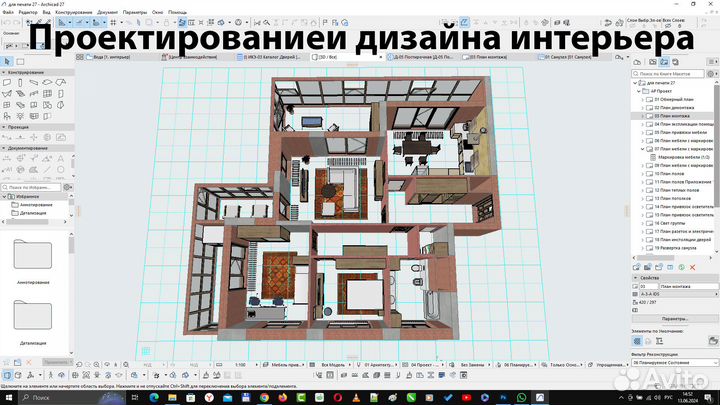The height and width of the screenshot is (405, 720).
Task: Toggle third Элементы по Умолчанию button
Action: [659, 341]
